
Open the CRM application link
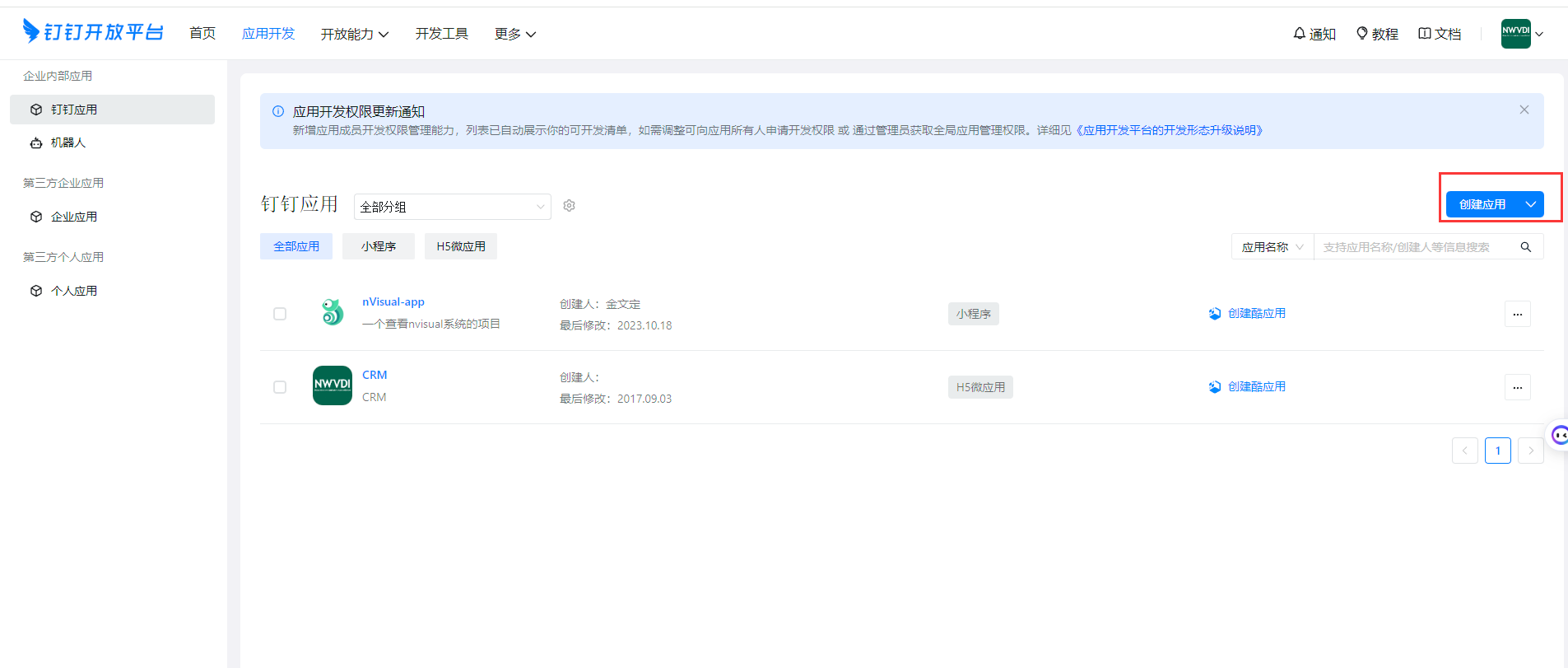375,375
